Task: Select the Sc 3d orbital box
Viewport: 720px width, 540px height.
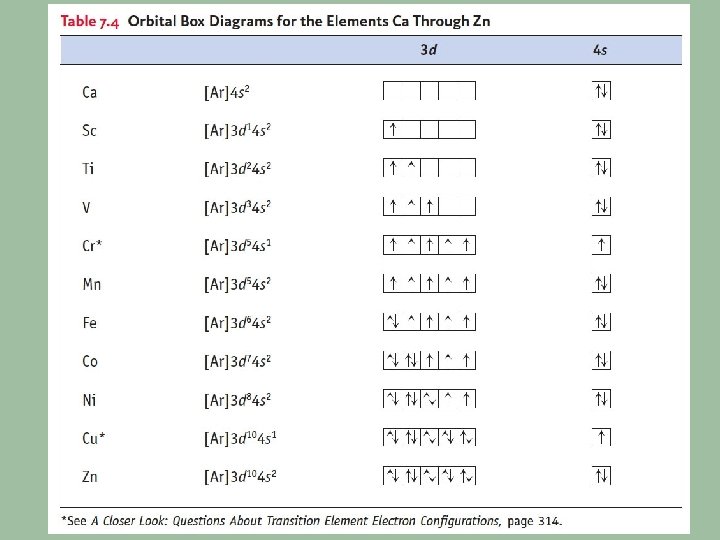Action: (429, 130)
